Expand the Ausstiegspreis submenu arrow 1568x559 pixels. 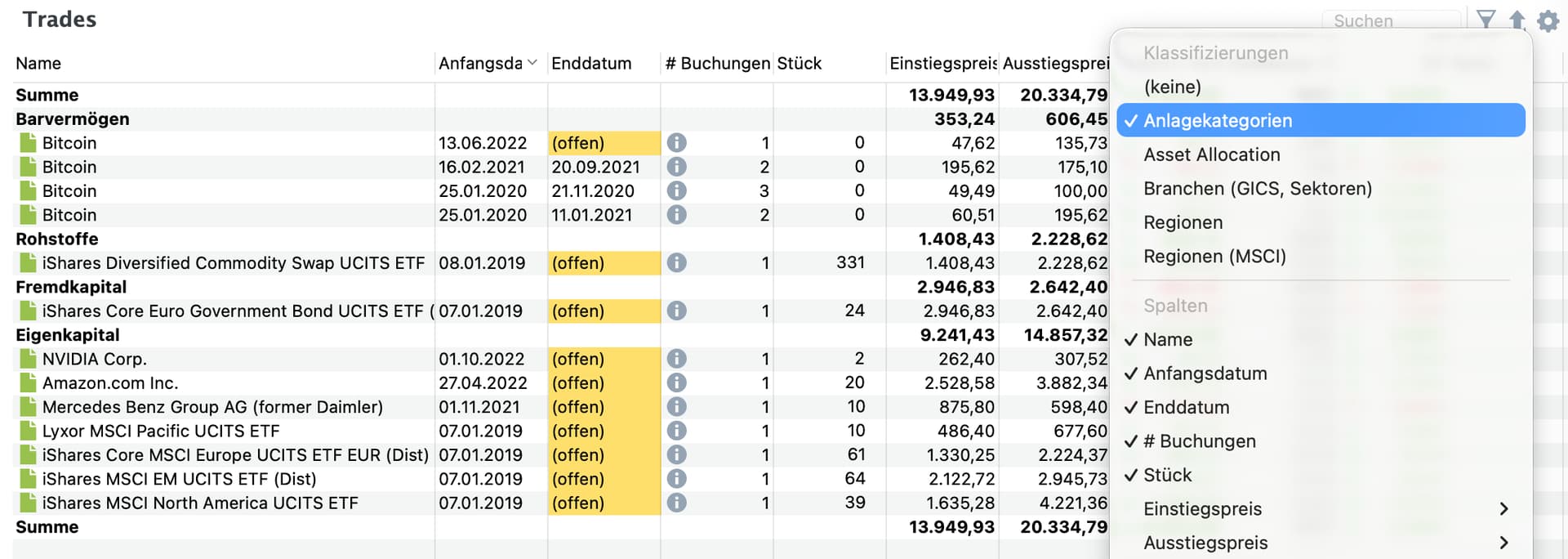point(1503,543)
